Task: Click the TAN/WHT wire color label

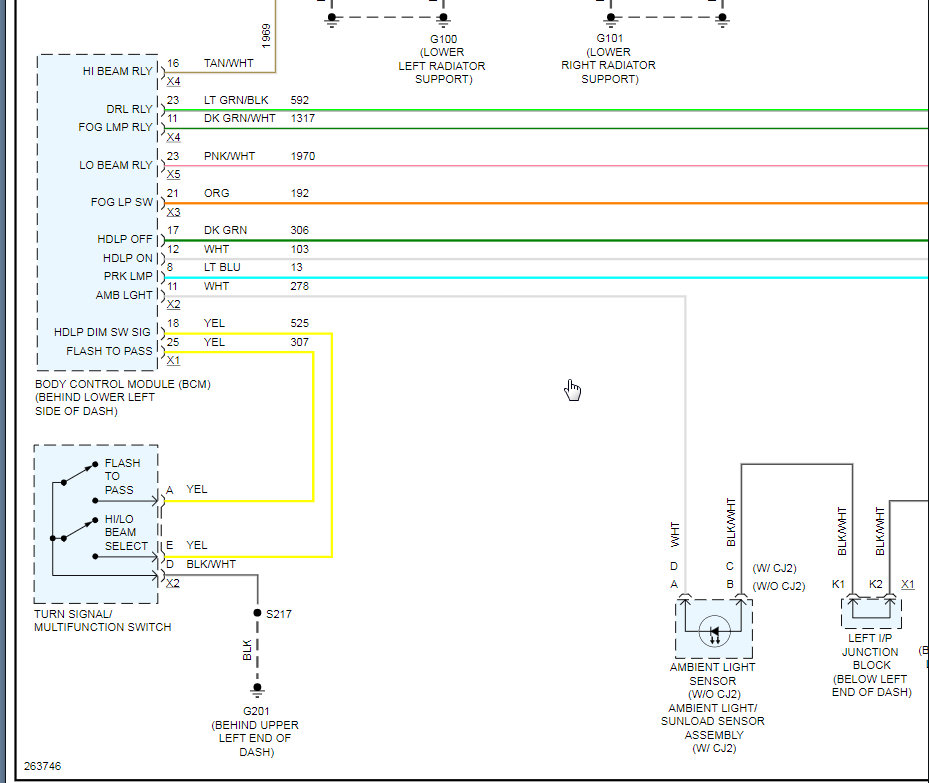Action: [x=229, y=63]
